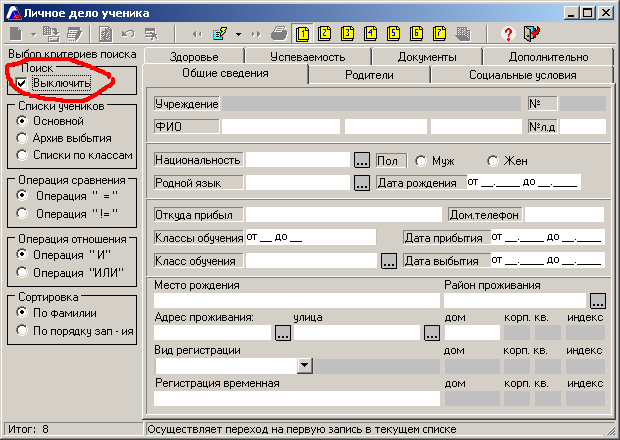Open the Дополнительно tab
This screenshot has height=440, width=620.
[x=548, y=57]
